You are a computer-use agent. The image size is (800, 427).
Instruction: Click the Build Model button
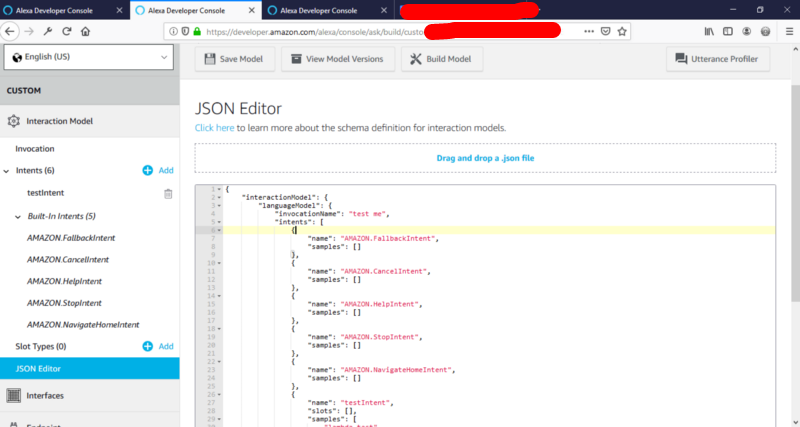442,59
